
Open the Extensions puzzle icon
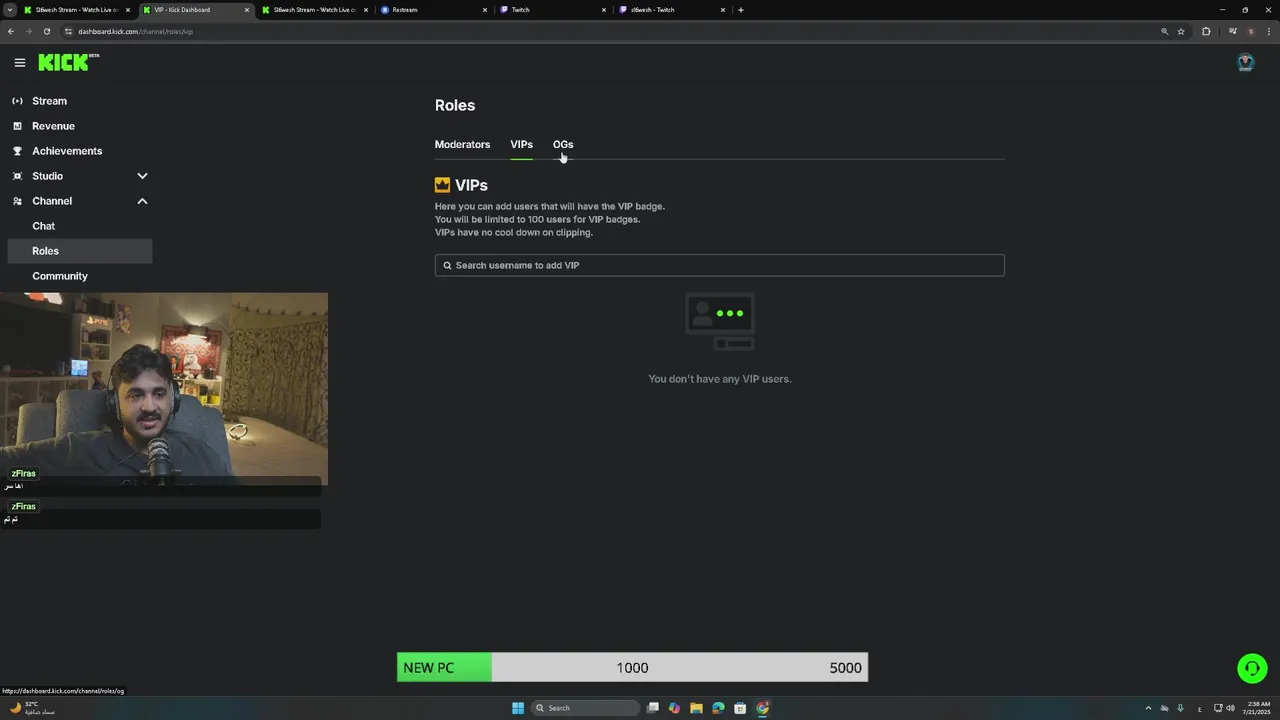1206,31
